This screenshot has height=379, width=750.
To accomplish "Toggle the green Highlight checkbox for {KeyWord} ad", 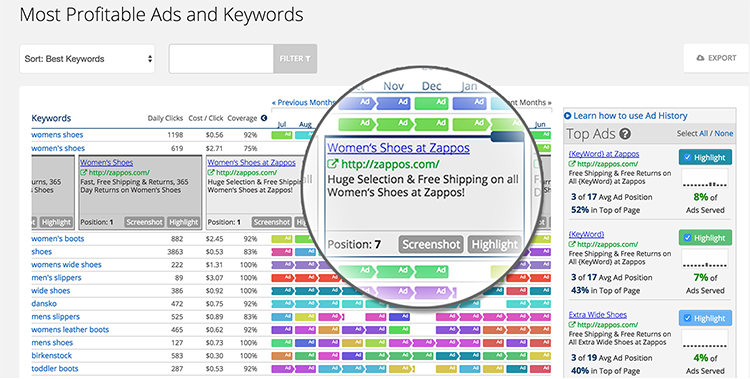I will pos(687,238).
